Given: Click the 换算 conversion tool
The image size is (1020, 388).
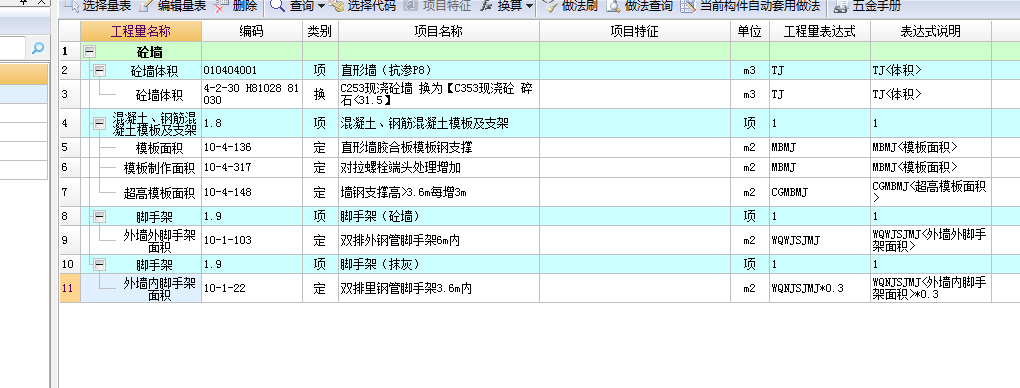Looking at the screenshot, I should (502, 7).
